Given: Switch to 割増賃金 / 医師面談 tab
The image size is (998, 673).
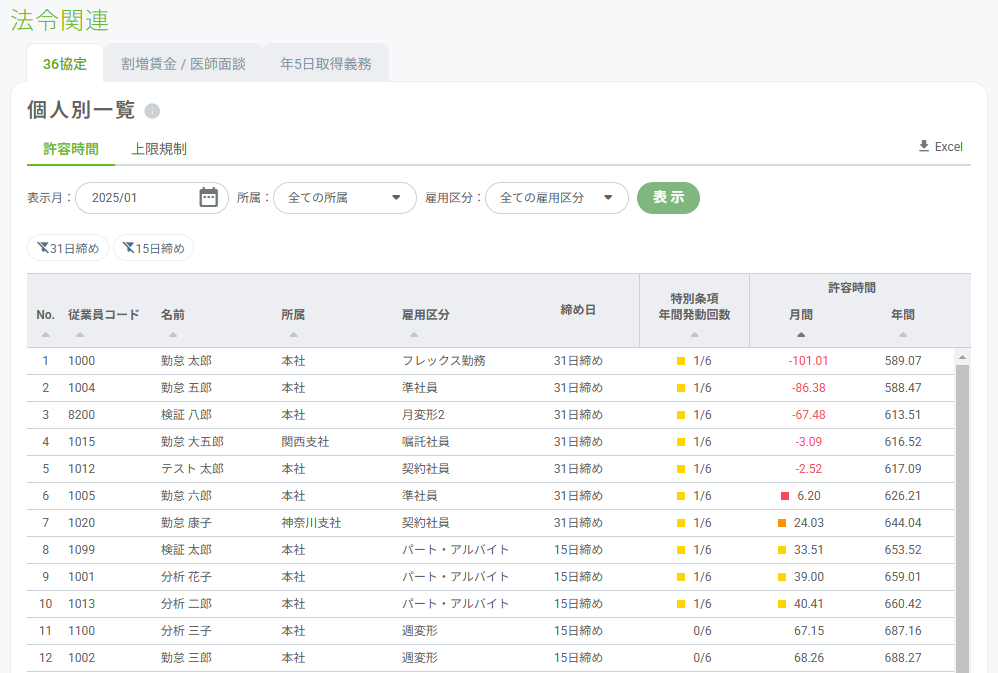Looking at the screenshot, I should pos(183,64).
